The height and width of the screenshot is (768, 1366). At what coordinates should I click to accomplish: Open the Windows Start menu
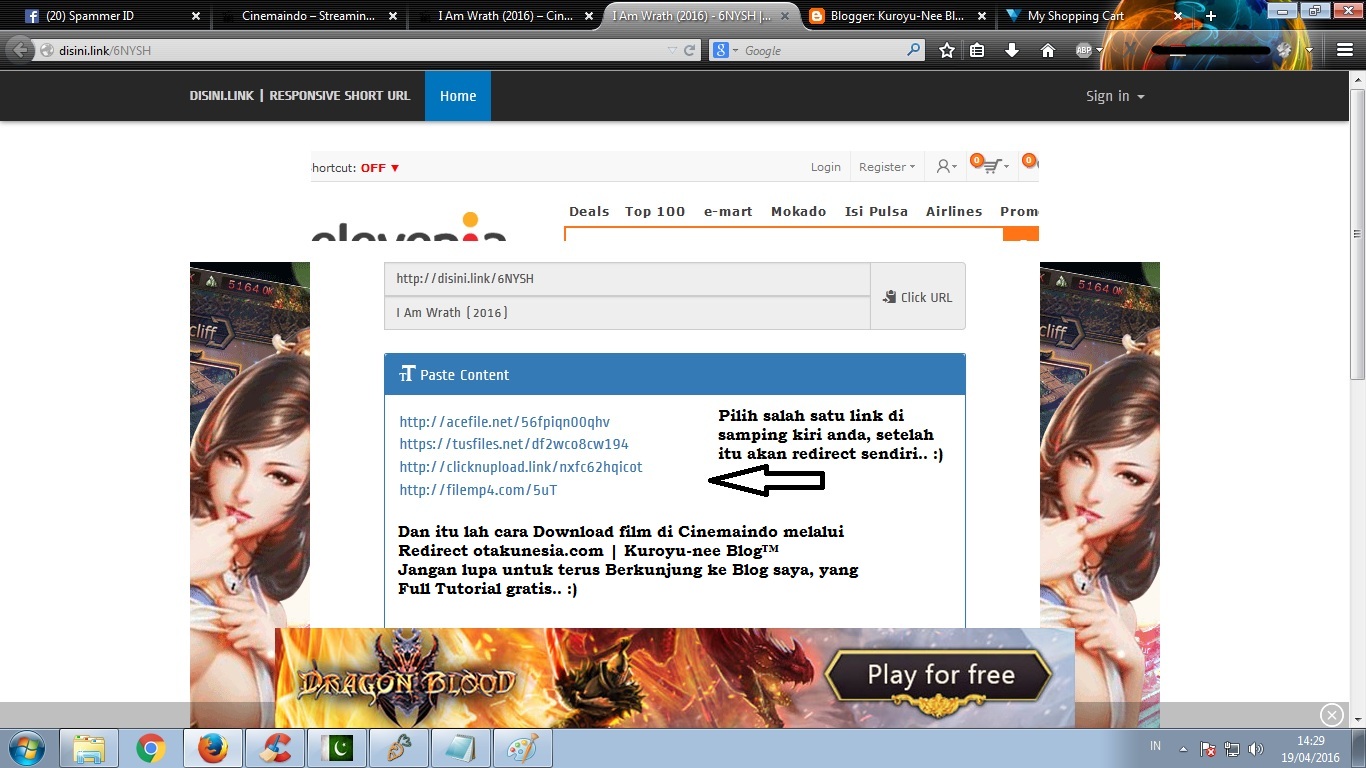click(x=27, y=748)
